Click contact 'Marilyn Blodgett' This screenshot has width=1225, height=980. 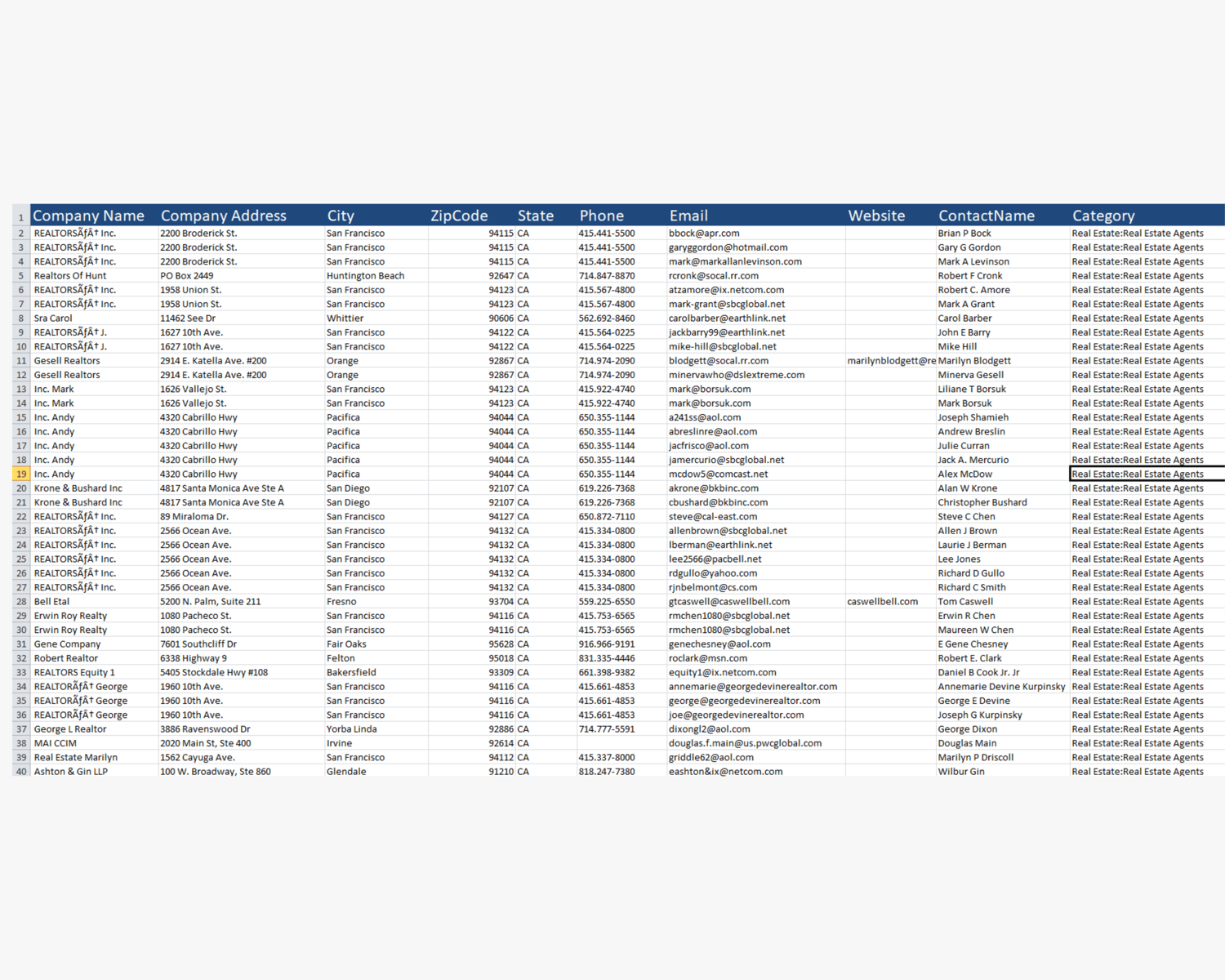1003,361
